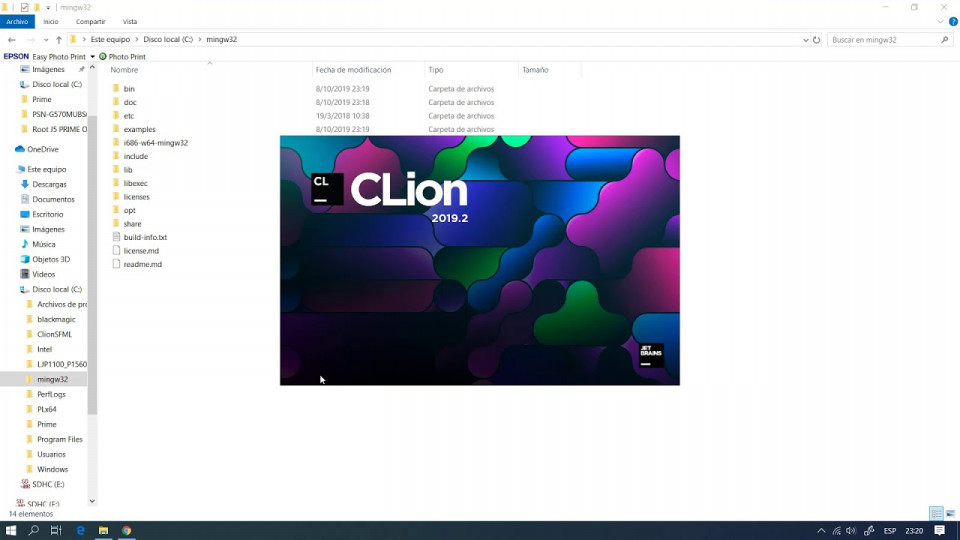Select the licenses folder
960x540 pixels.
click(x=136, y=197)
